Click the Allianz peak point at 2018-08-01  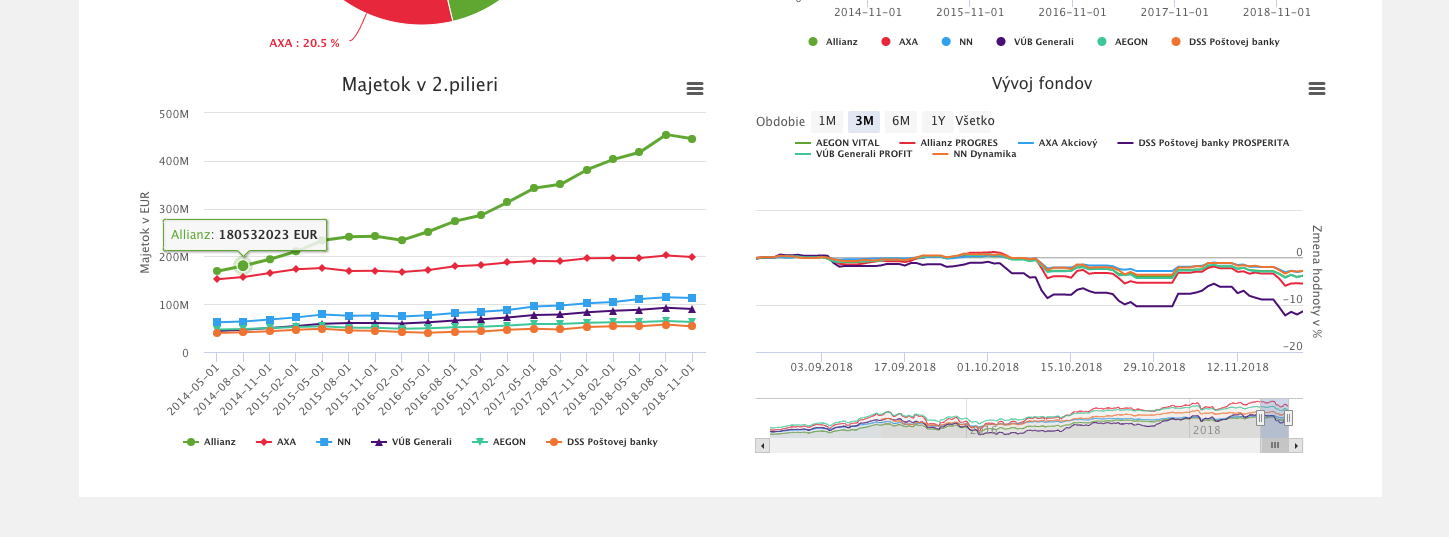666,135
